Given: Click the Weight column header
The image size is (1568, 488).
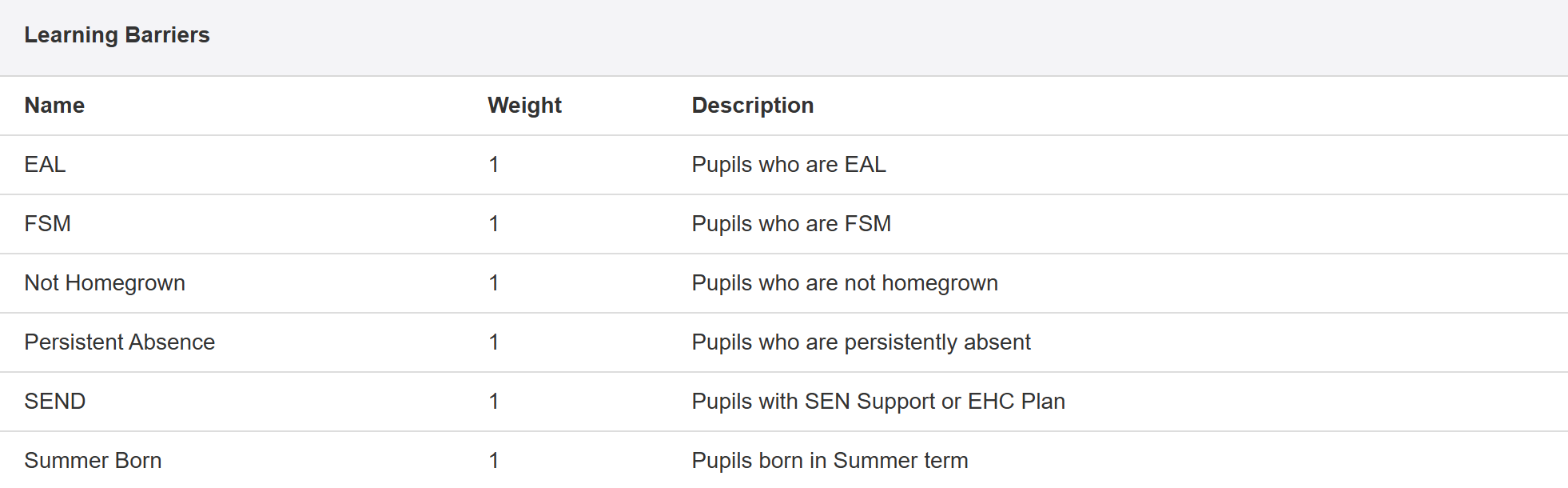Looking at the screenshot, I should pos(524,106).
